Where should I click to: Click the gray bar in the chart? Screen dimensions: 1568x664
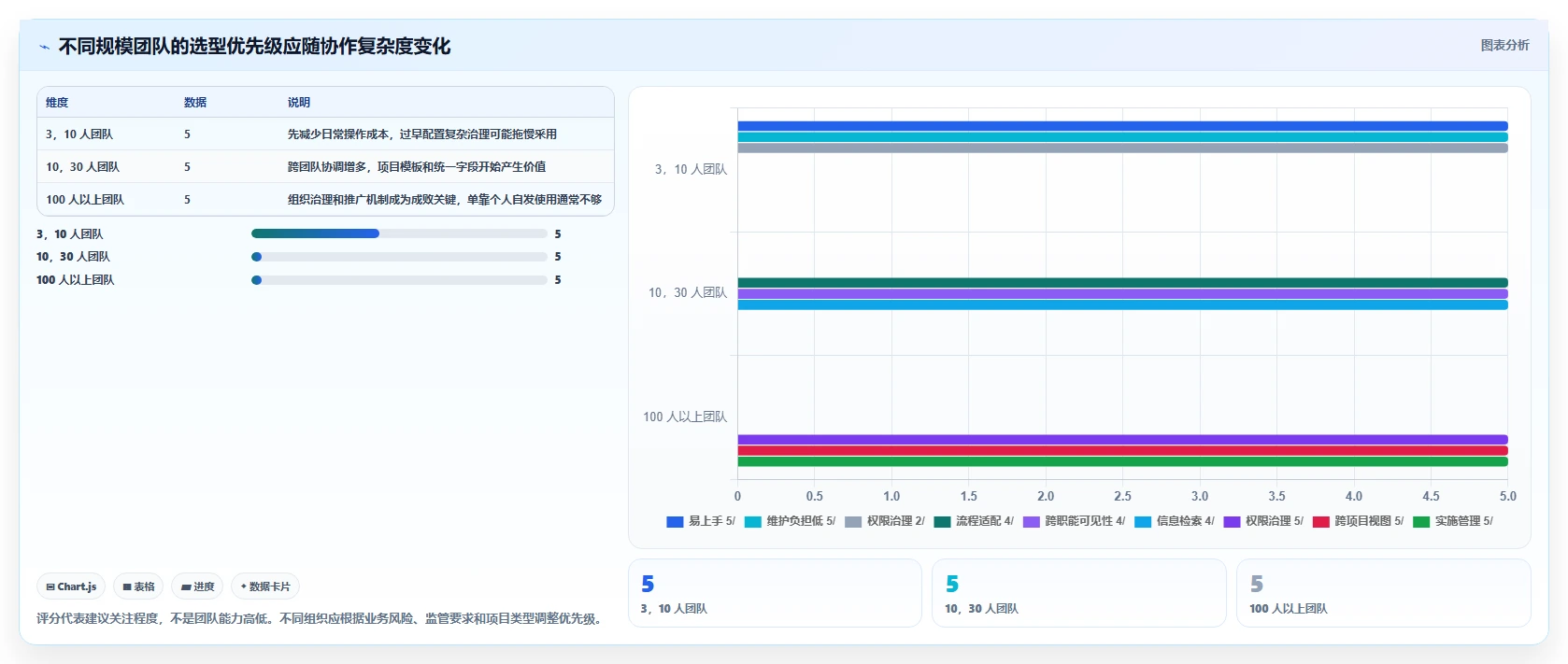tap(1122, 148)
